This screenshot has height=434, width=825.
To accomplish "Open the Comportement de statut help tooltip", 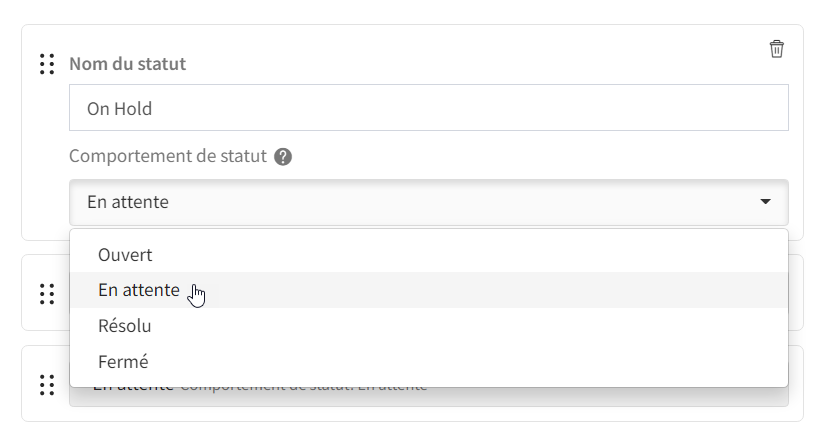I will (283, 157).
